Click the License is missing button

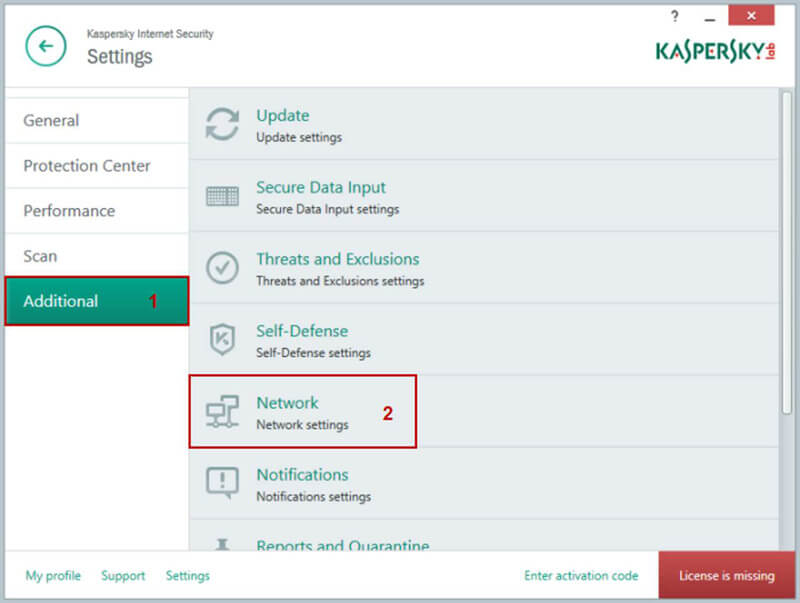(727, 575)
